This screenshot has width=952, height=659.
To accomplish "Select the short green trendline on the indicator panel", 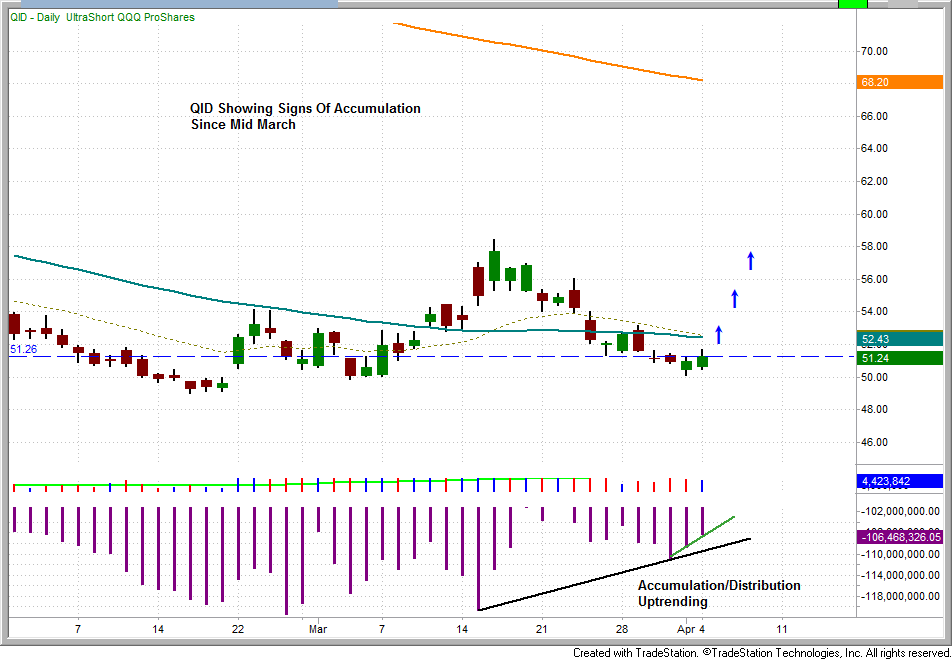I will [x=702, y=537].
